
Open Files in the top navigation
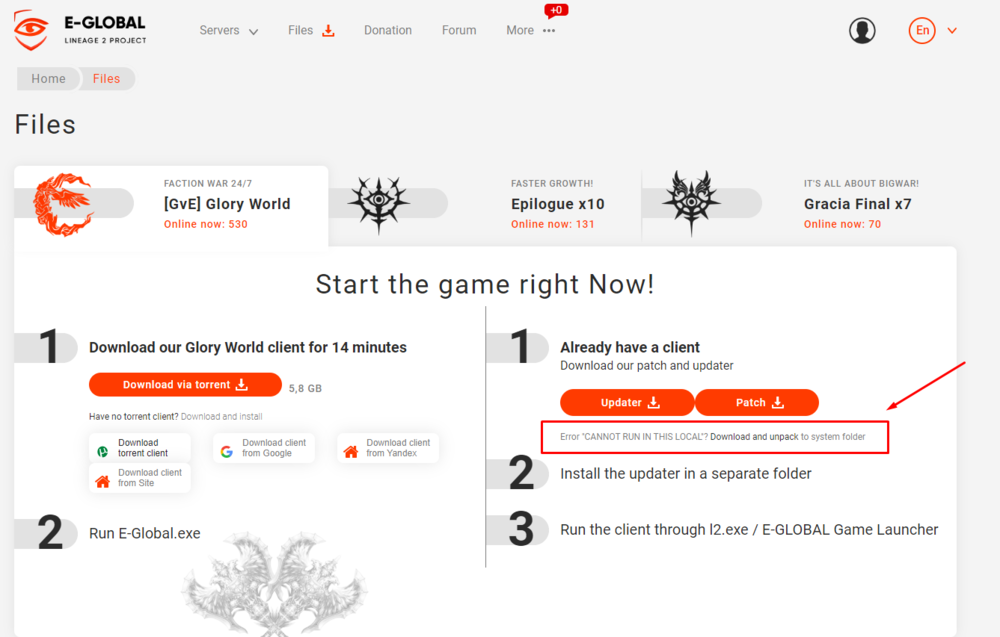[x=311, y=31]
